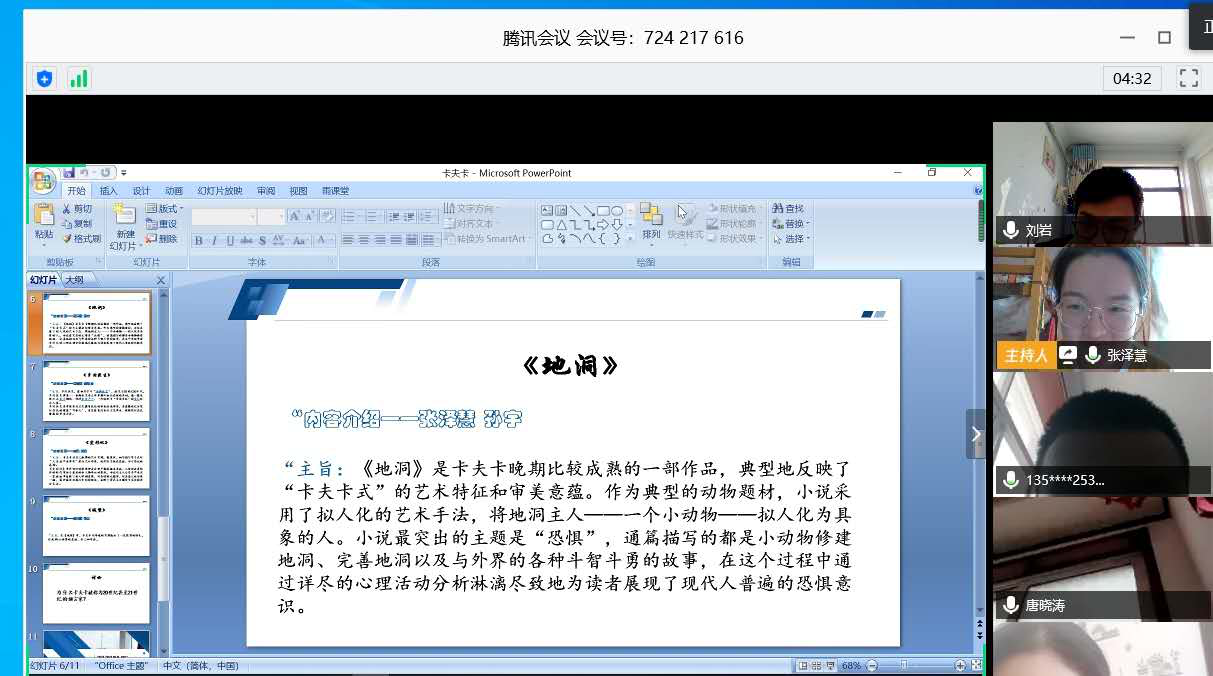Open the Office button menu
The height and width of the screenshot is (676, 1213).
coord(43,180)
